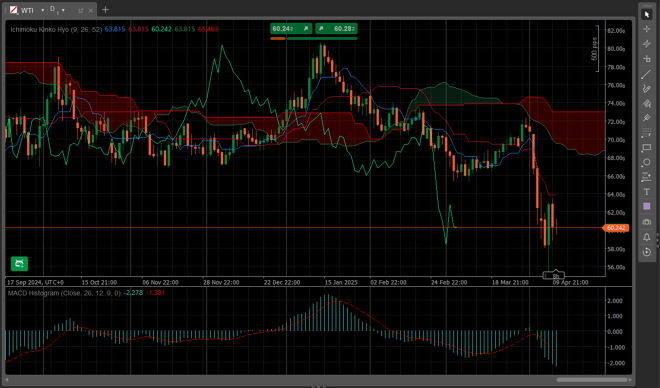660x388 pixels.
Task: Create a price alert with bell icon
Action: [647, 237]
